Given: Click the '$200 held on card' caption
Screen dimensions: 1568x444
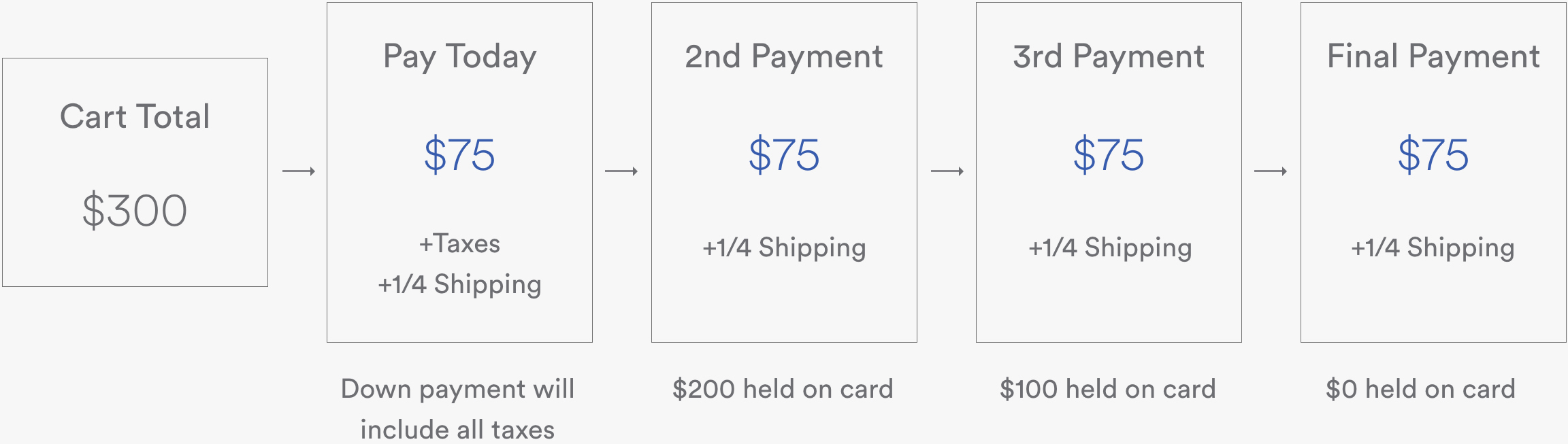Looking at the screenshot, I should coord(783,389).
